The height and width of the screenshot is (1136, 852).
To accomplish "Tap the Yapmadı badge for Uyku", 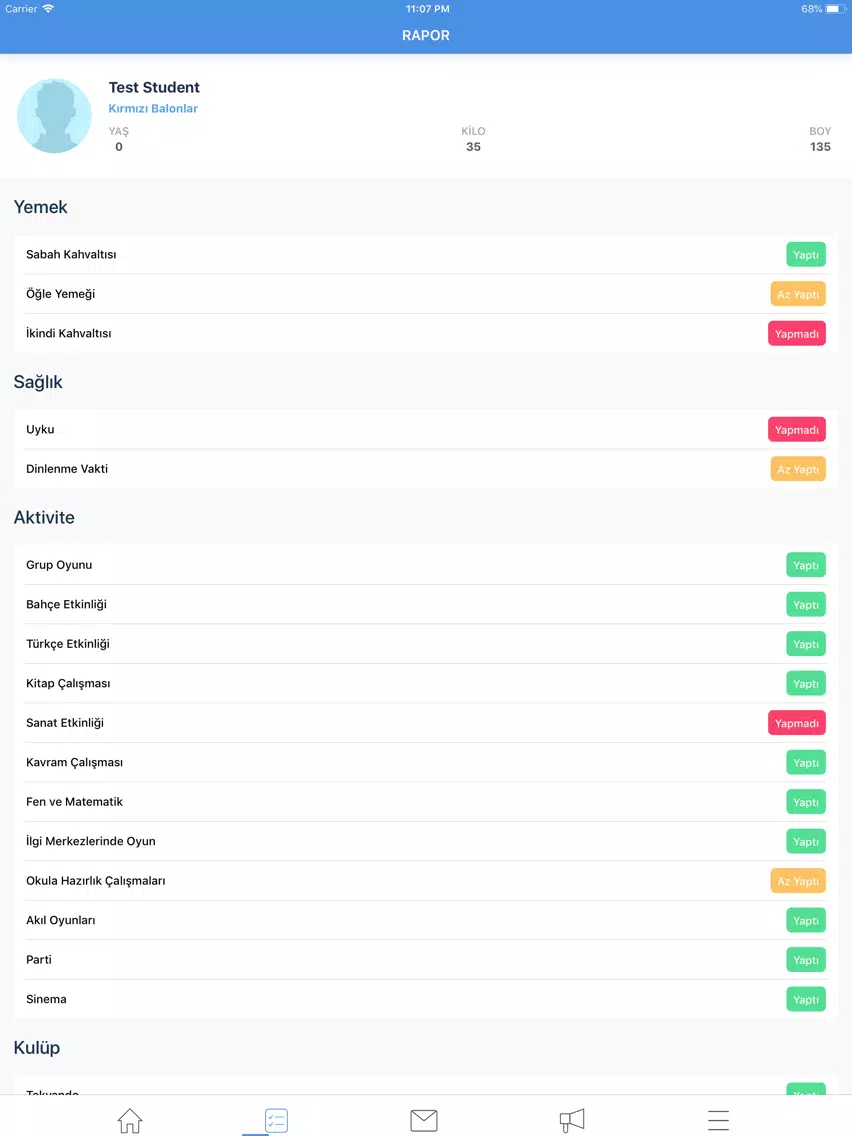I will click(x=796, y=430).
